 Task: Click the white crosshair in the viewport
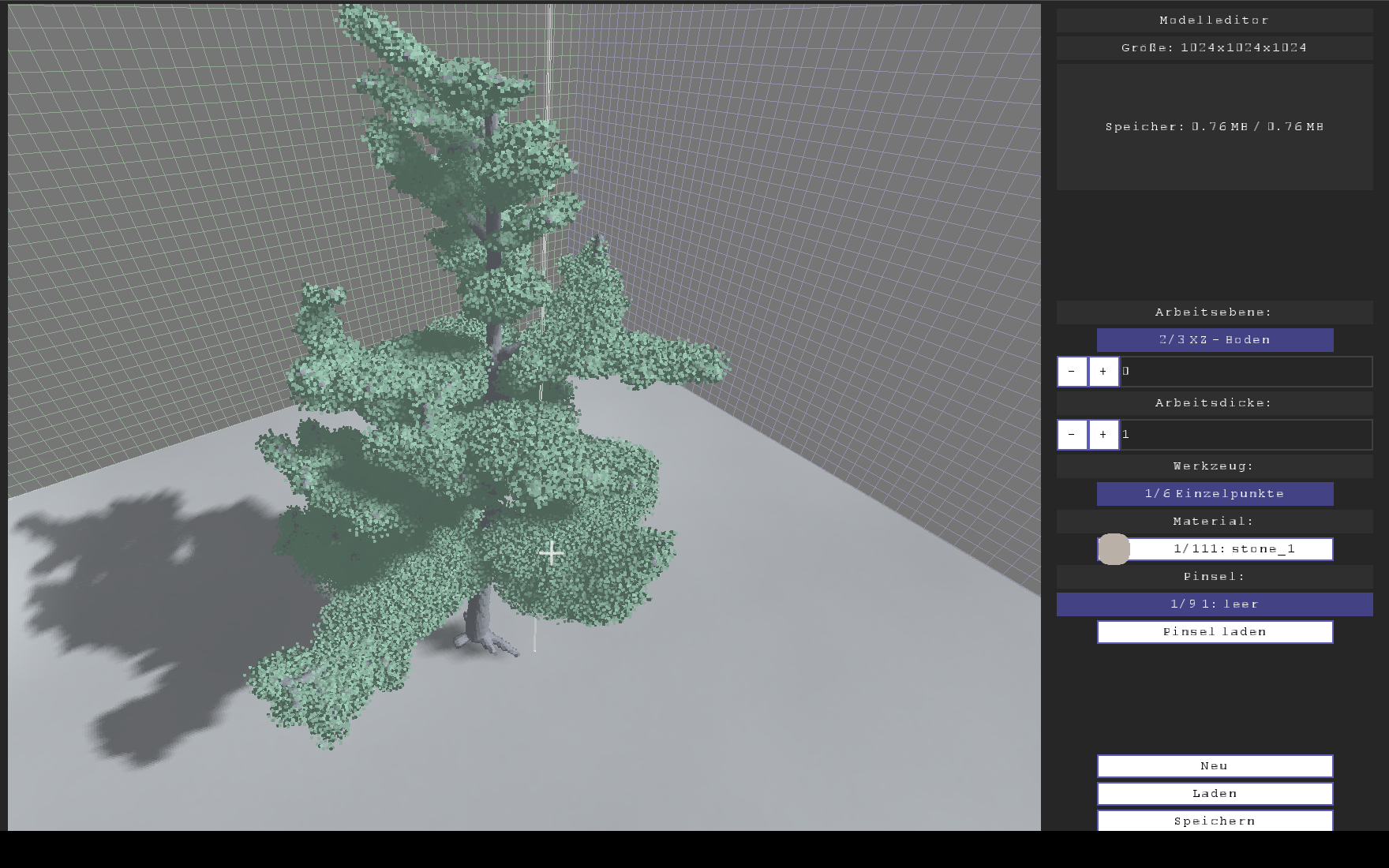551,552
